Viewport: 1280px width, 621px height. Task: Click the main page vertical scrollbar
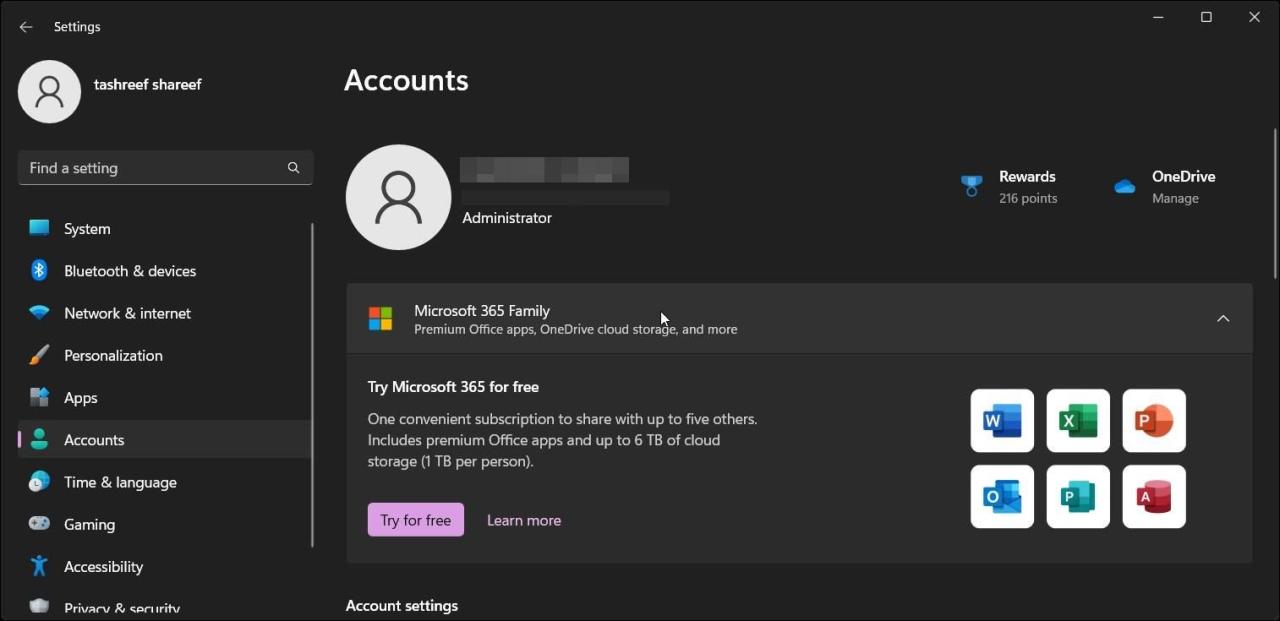[x=1275, y=203]
